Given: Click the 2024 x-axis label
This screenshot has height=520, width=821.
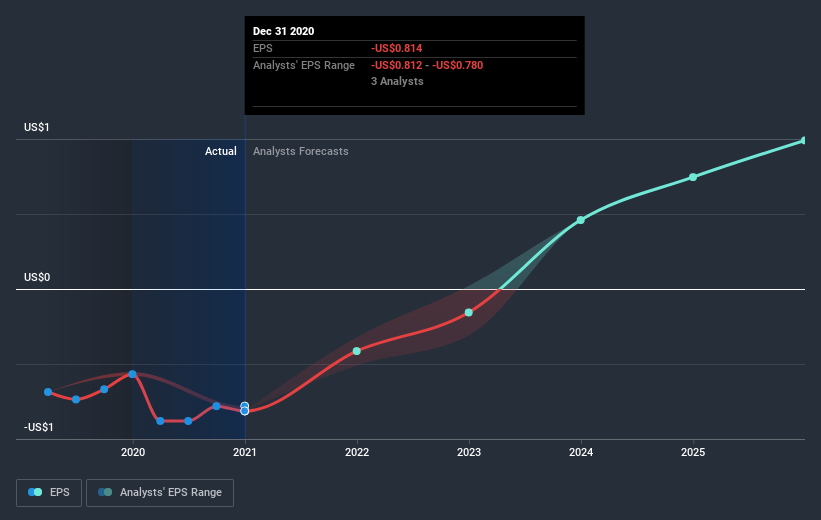Looking at the screenshot, I should tap(581, 452).
